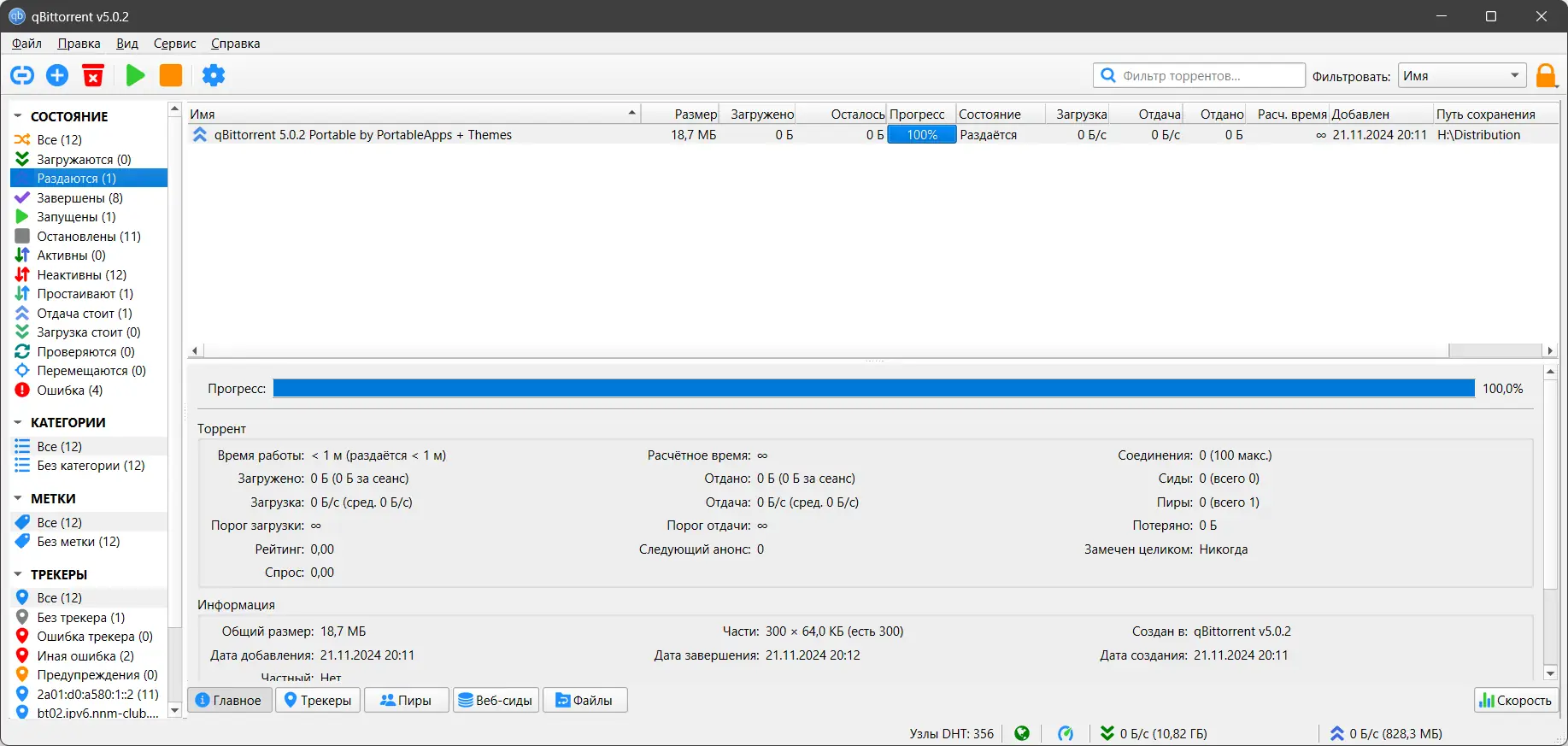Sort torrents by the Размер column header
This screenshot has height=746, width=1568.
pos(680,114)
